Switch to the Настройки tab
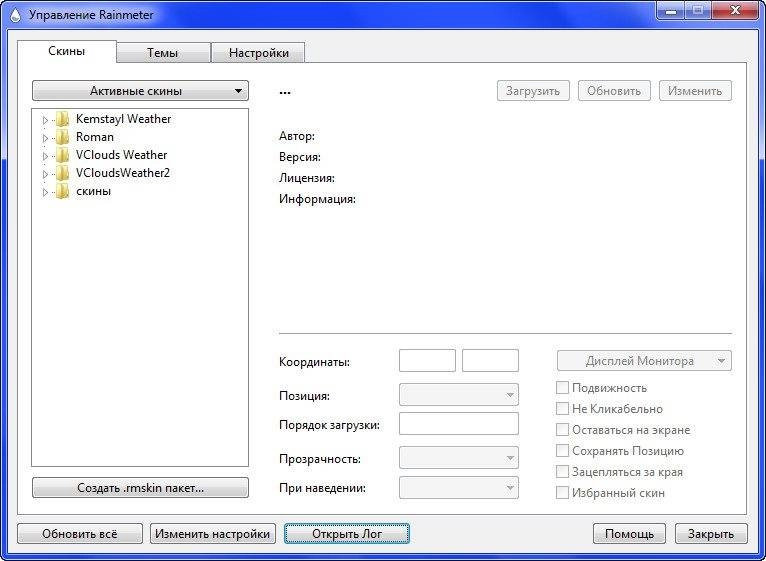 click(x=258, y=53)
